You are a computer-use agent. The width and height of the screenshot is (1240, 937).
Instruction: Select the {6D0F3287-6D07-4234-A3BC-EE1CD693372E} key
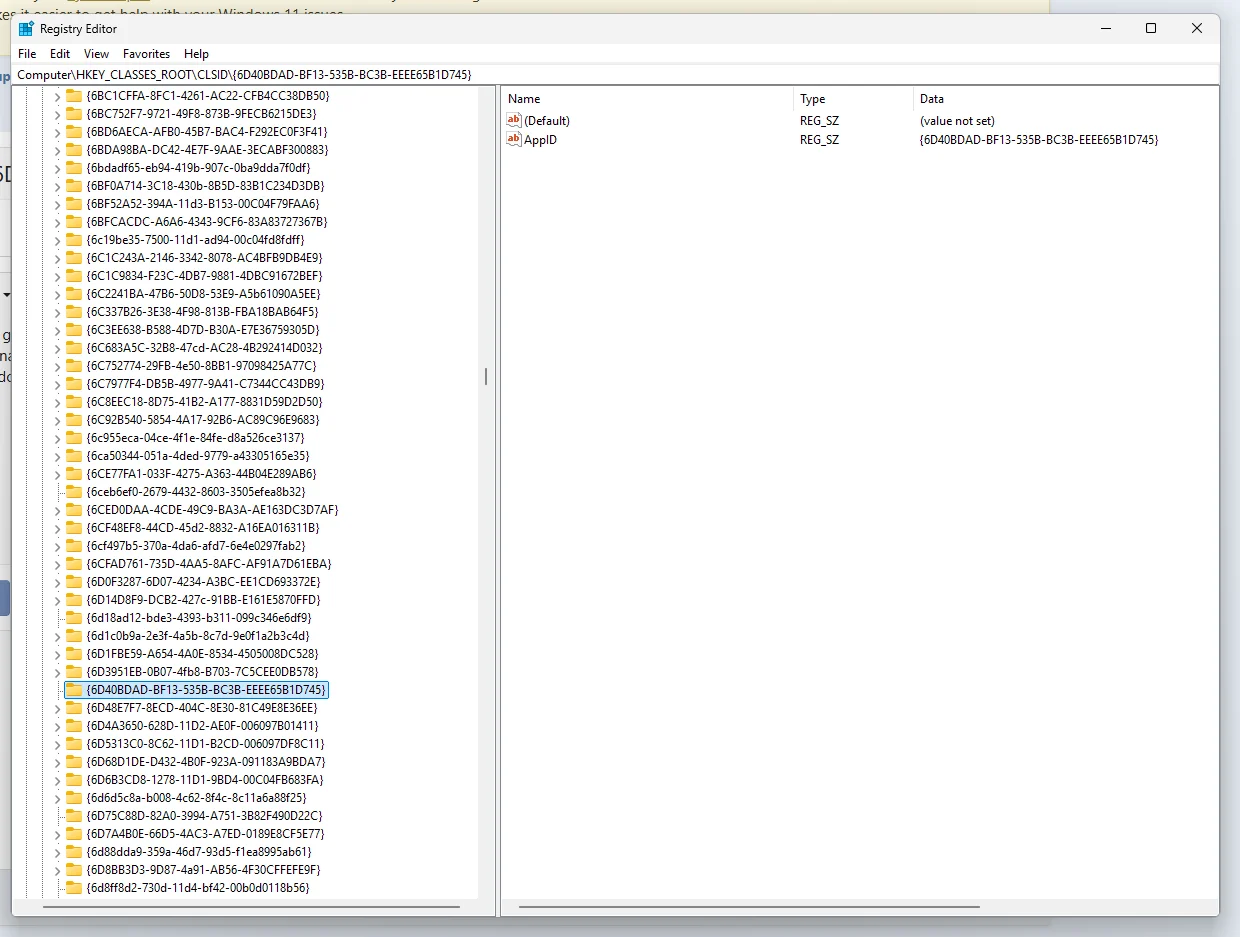(203, 582)
